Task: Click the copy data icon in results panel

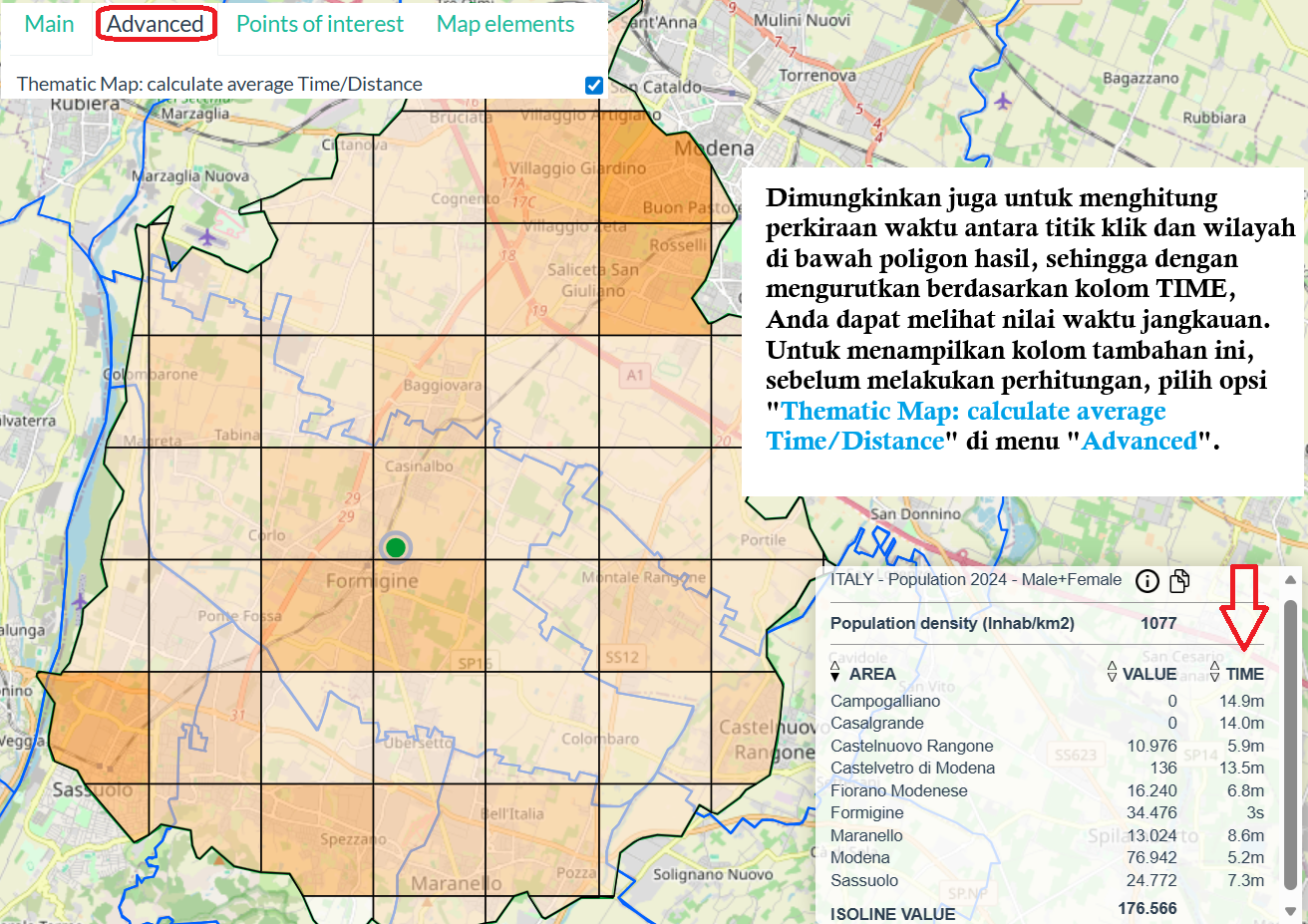Action: click(x=1179, y=581)
